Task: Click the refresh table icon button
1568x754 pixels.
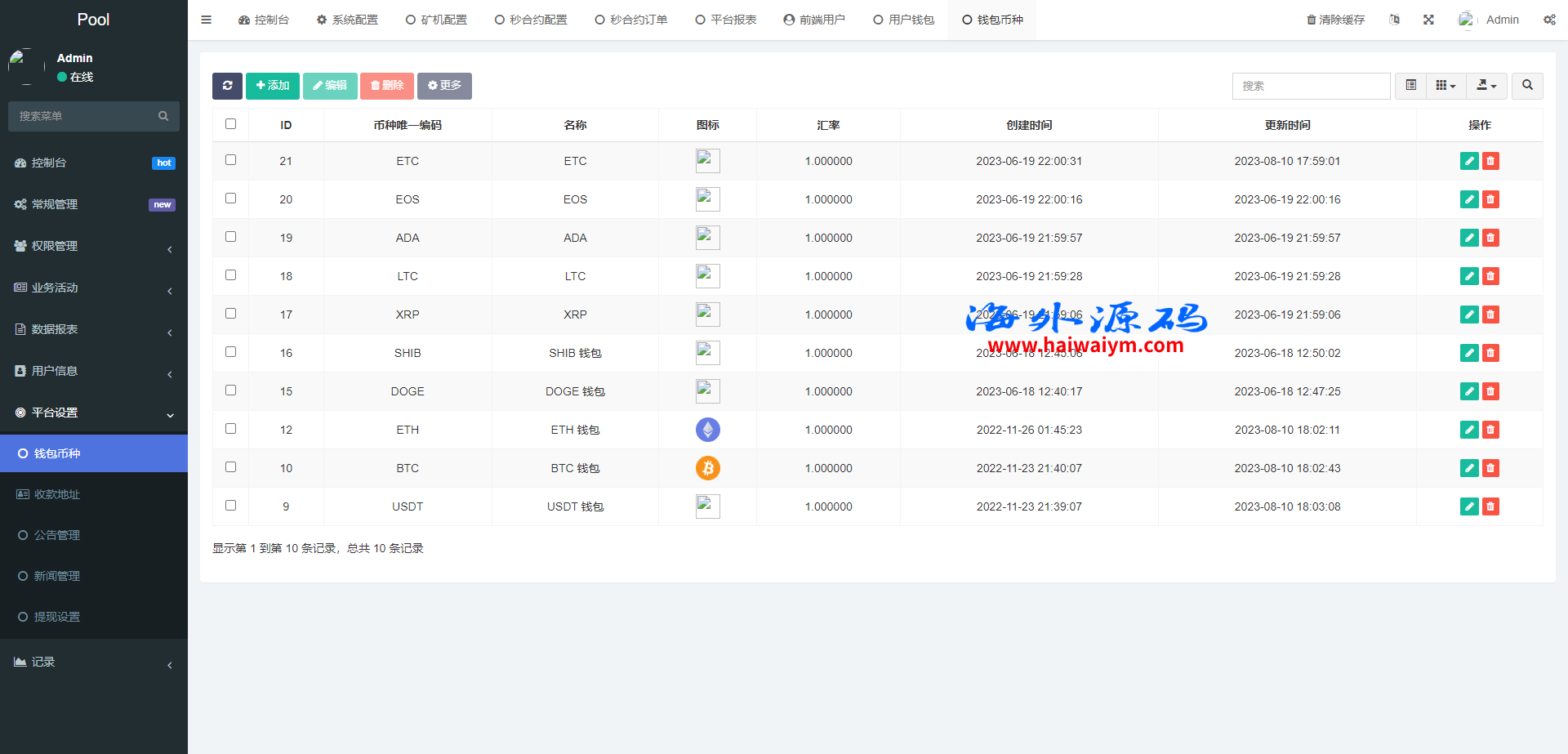Action: [227, 86]
